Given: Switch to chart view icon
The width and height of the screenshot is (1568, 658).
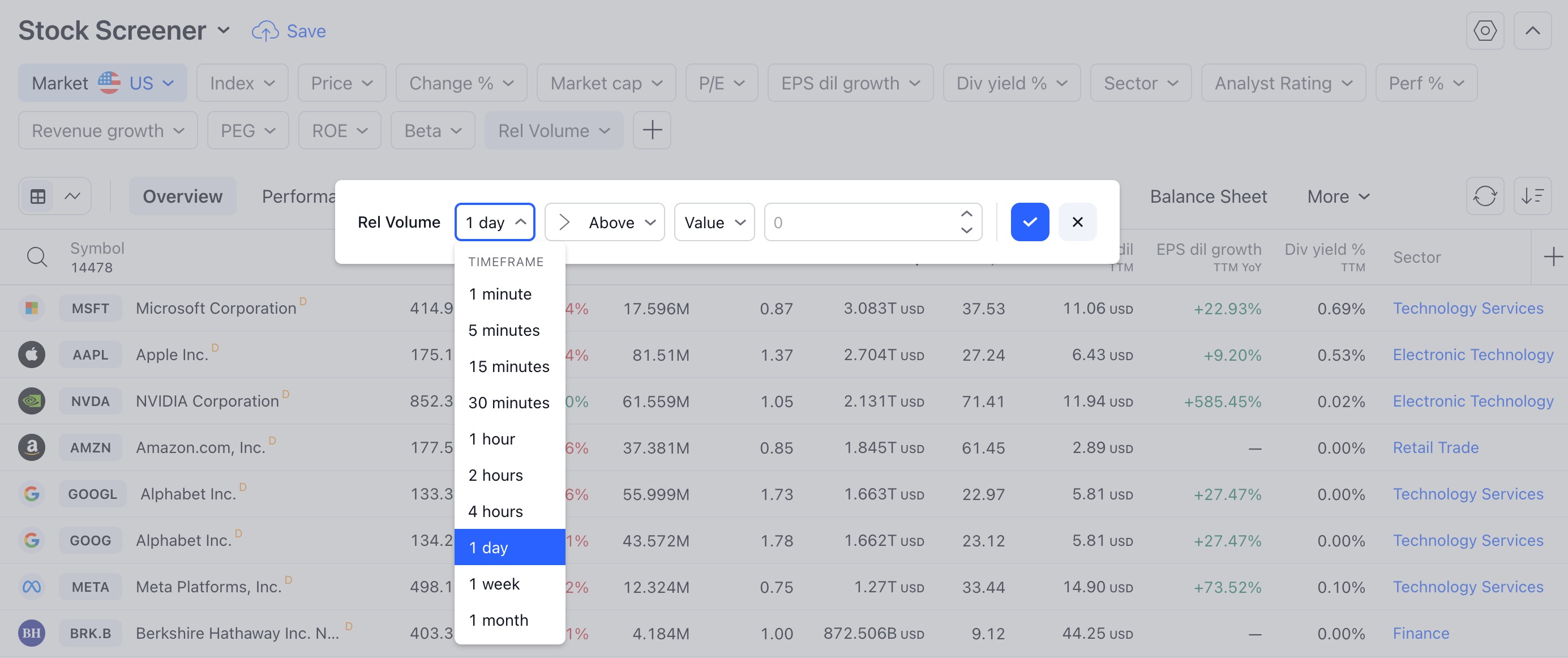Looking at the screenshot, I should point(72,196).
